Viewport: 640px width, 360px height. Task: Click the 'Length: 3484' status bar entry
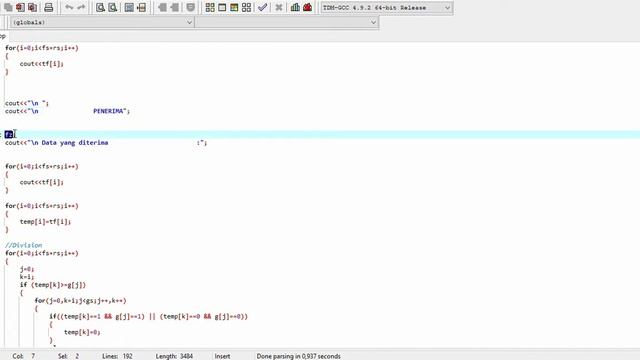click(x=174, y=356)
